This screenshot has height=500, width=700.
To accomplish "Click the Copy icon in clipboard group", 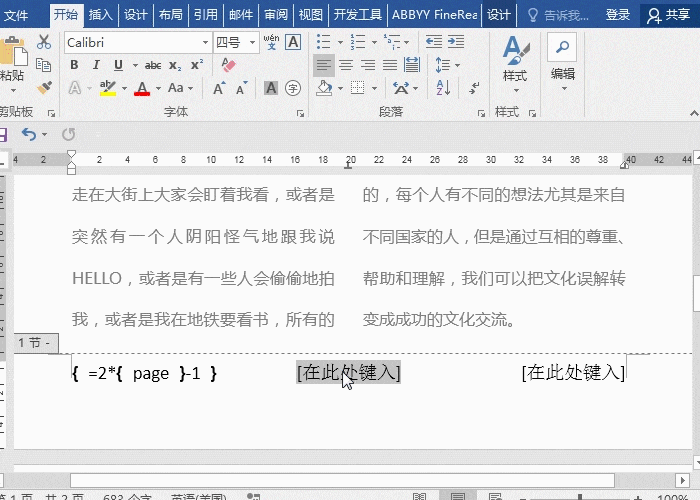I will coord(43,65).
